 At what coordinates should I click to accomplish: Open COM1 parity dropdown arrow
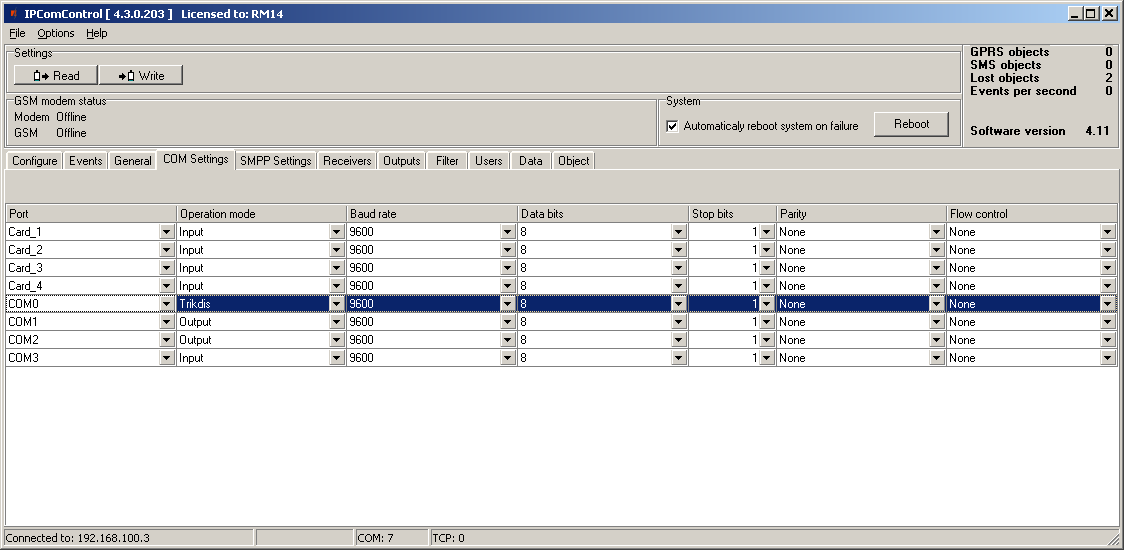pos(936,322)
